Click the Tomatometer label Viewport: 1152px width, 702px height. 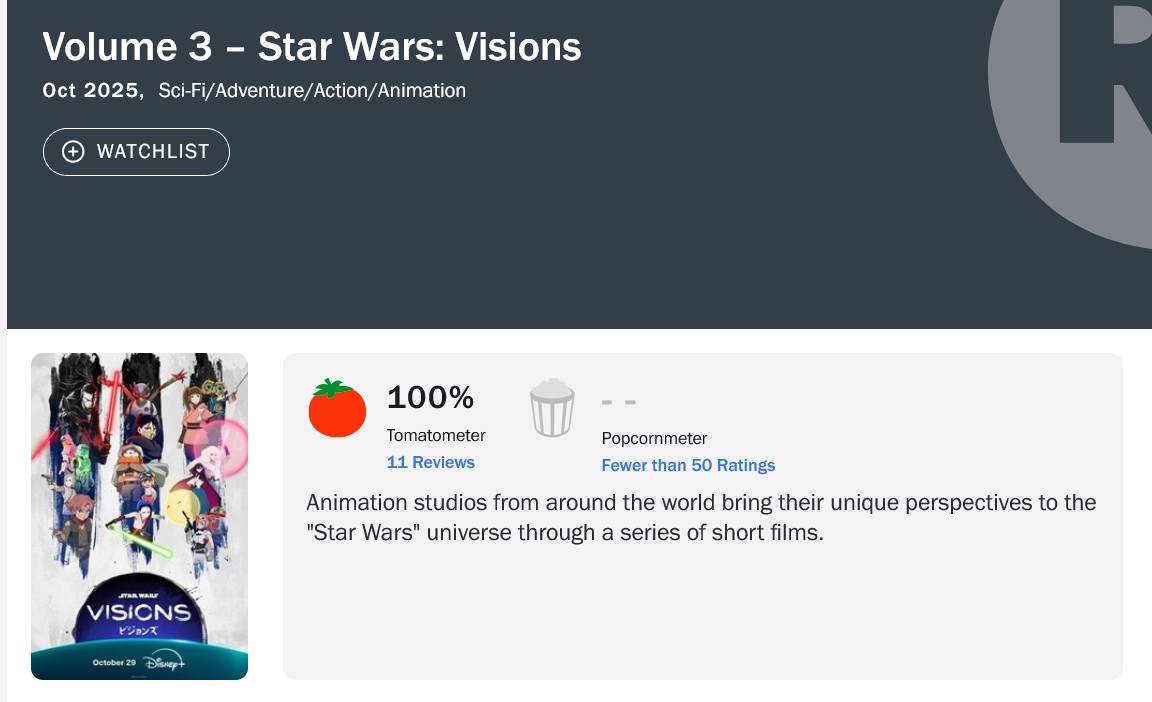click(436, 435)
